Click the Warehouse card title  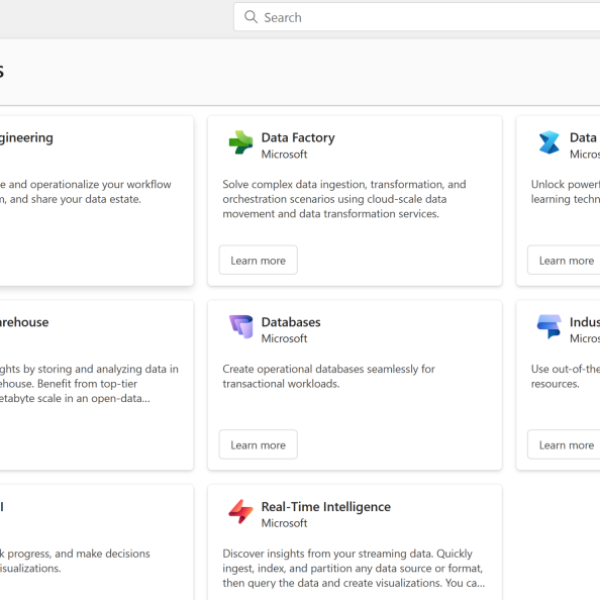pyautogui.click(x=24, y=322)
